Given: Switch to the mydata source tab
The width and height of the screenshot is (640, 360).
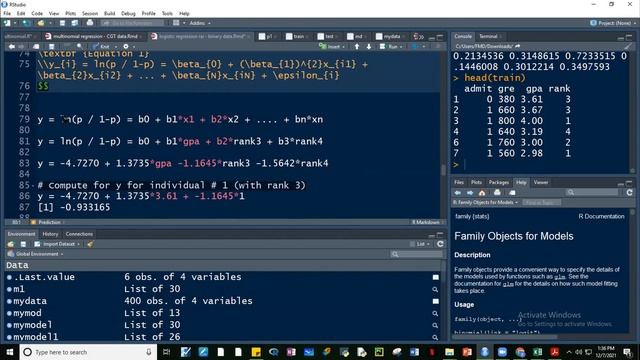Looking at the screenshot, I should [x=391, y=36].
